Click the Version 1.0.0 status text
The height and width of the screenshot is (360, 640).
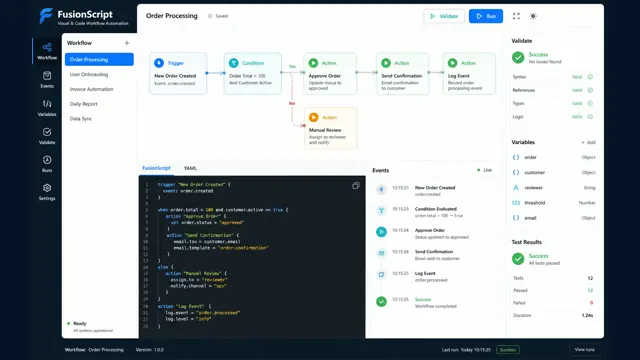click(150, 350)
